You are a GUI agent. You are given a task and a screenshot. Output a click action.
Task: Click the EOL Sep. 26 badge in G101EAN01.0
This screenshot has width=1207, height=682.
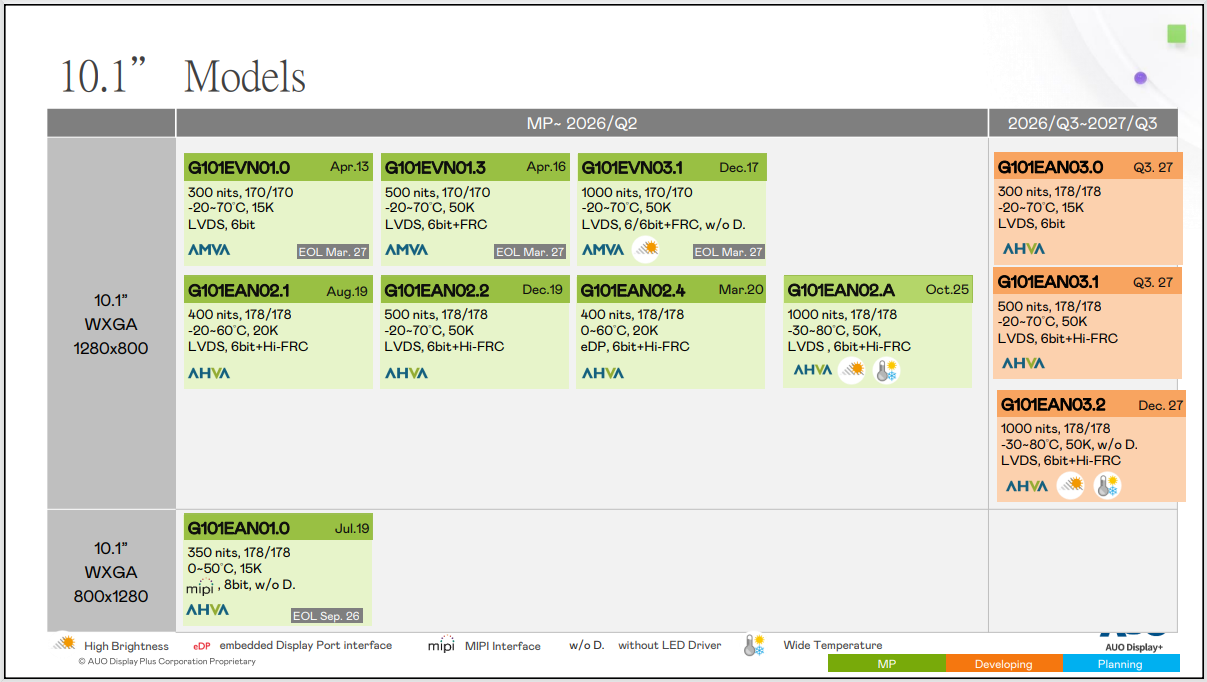[x=326, y=616]
